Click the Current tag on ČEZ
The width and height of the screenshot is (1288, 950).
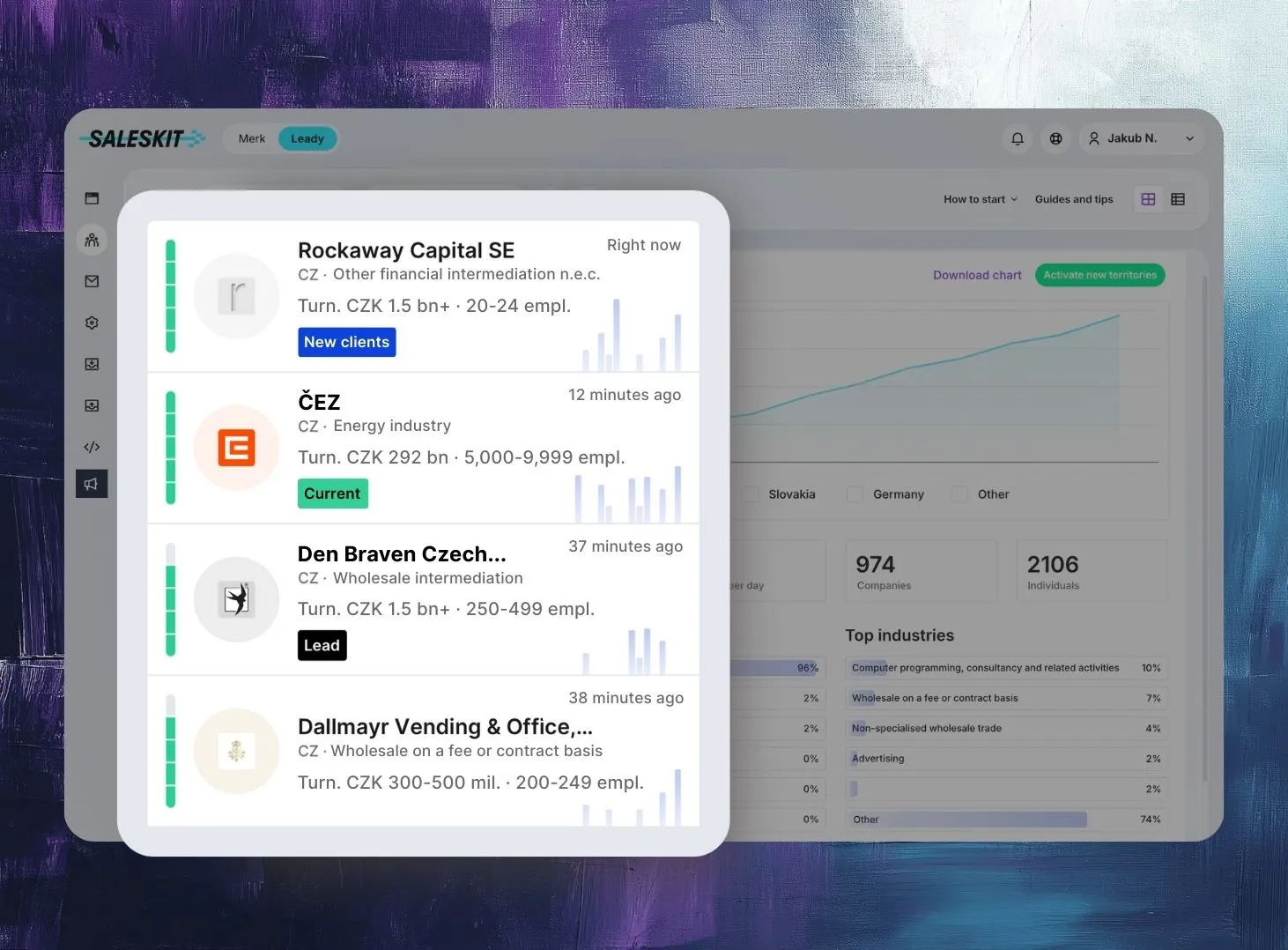pos(332,494)
